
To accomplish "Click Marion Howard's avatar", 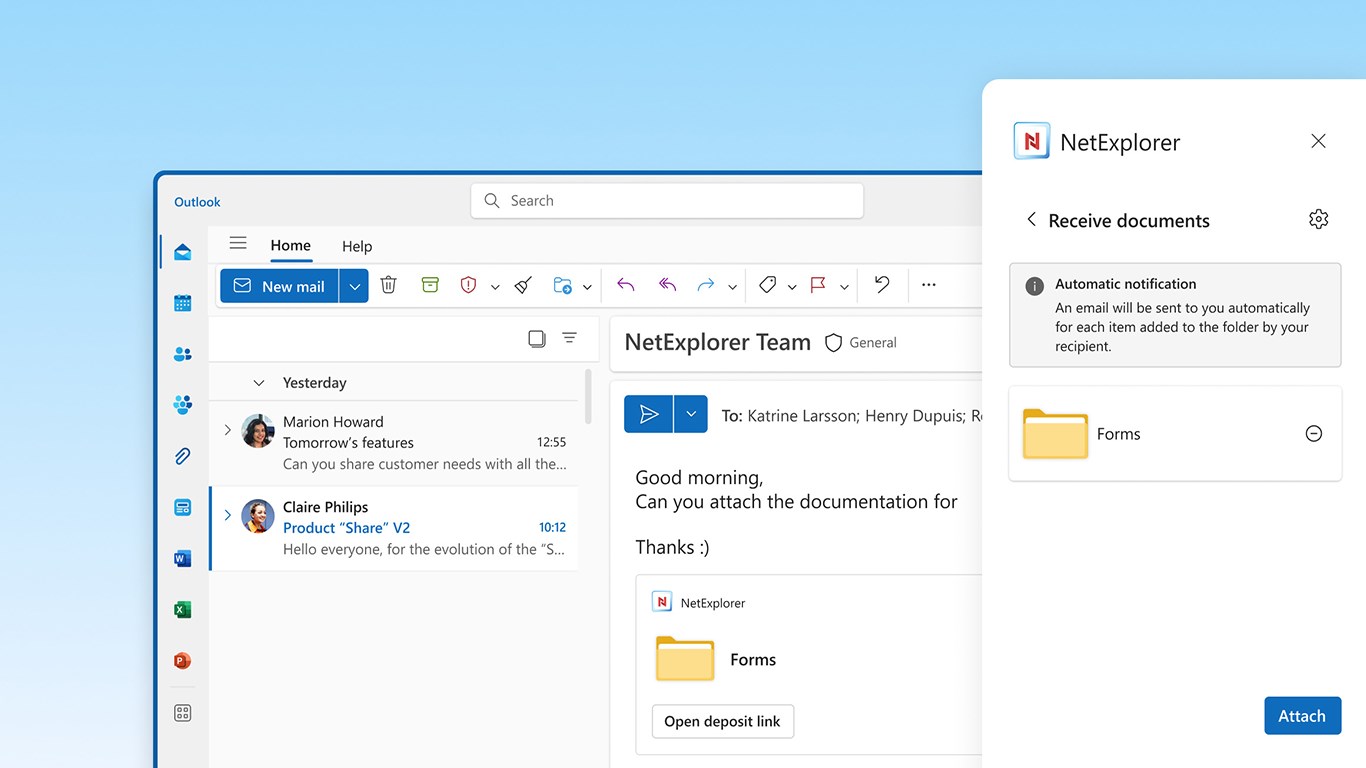I will coord(258,431).
